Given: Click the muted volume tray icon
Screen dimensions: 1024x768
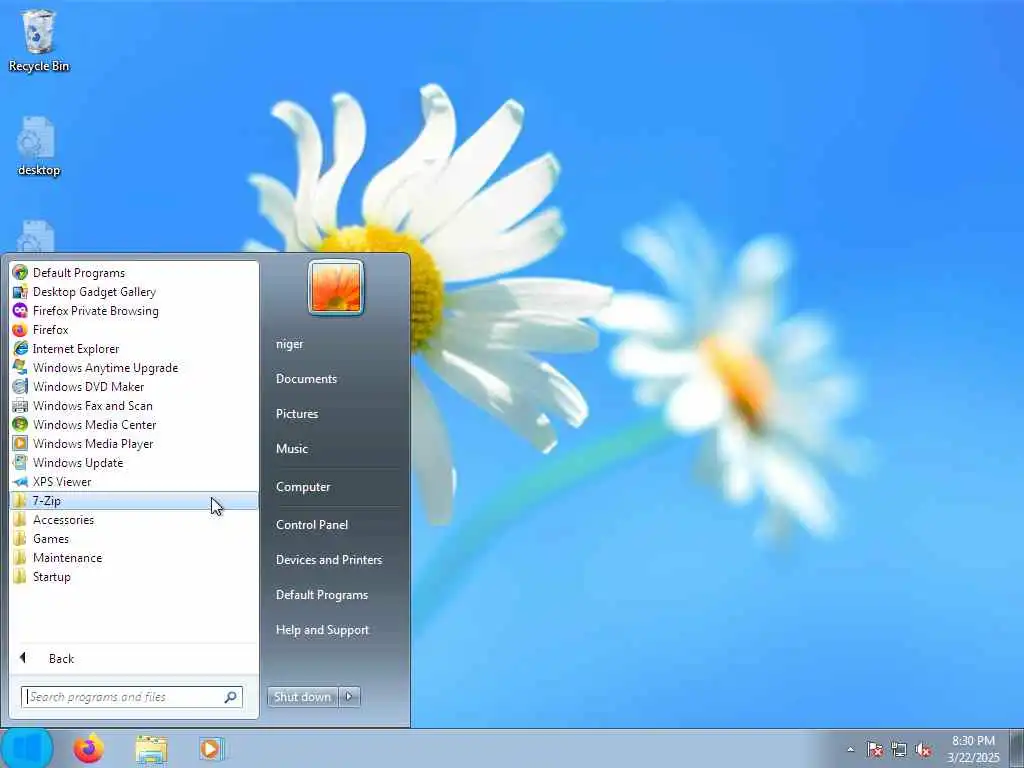Looking at the screenshot, I should tap(923, 749).
